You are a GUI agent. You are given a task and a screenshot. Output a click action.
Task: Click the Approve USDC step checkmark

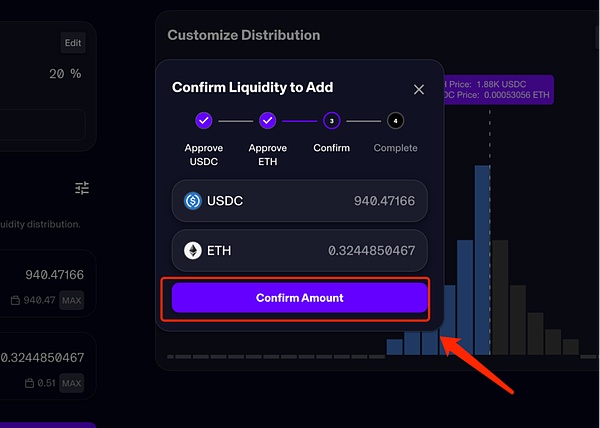[x=203, y=121]
